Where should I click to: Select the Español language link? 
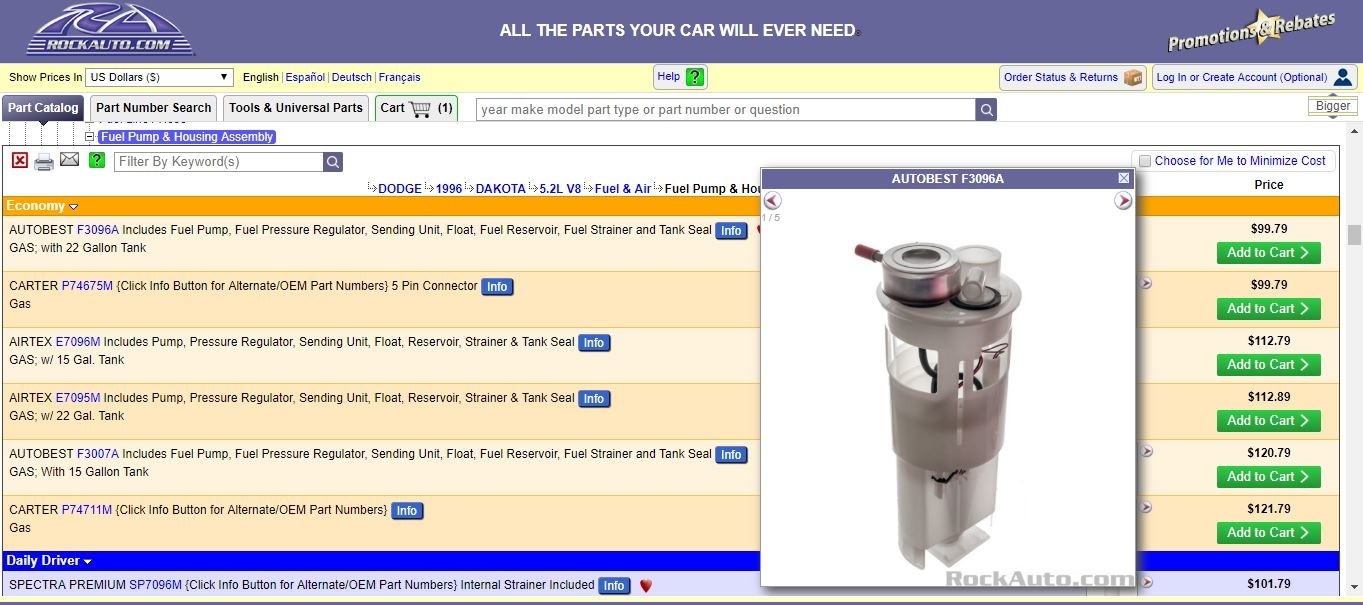(x=305, y=77)
